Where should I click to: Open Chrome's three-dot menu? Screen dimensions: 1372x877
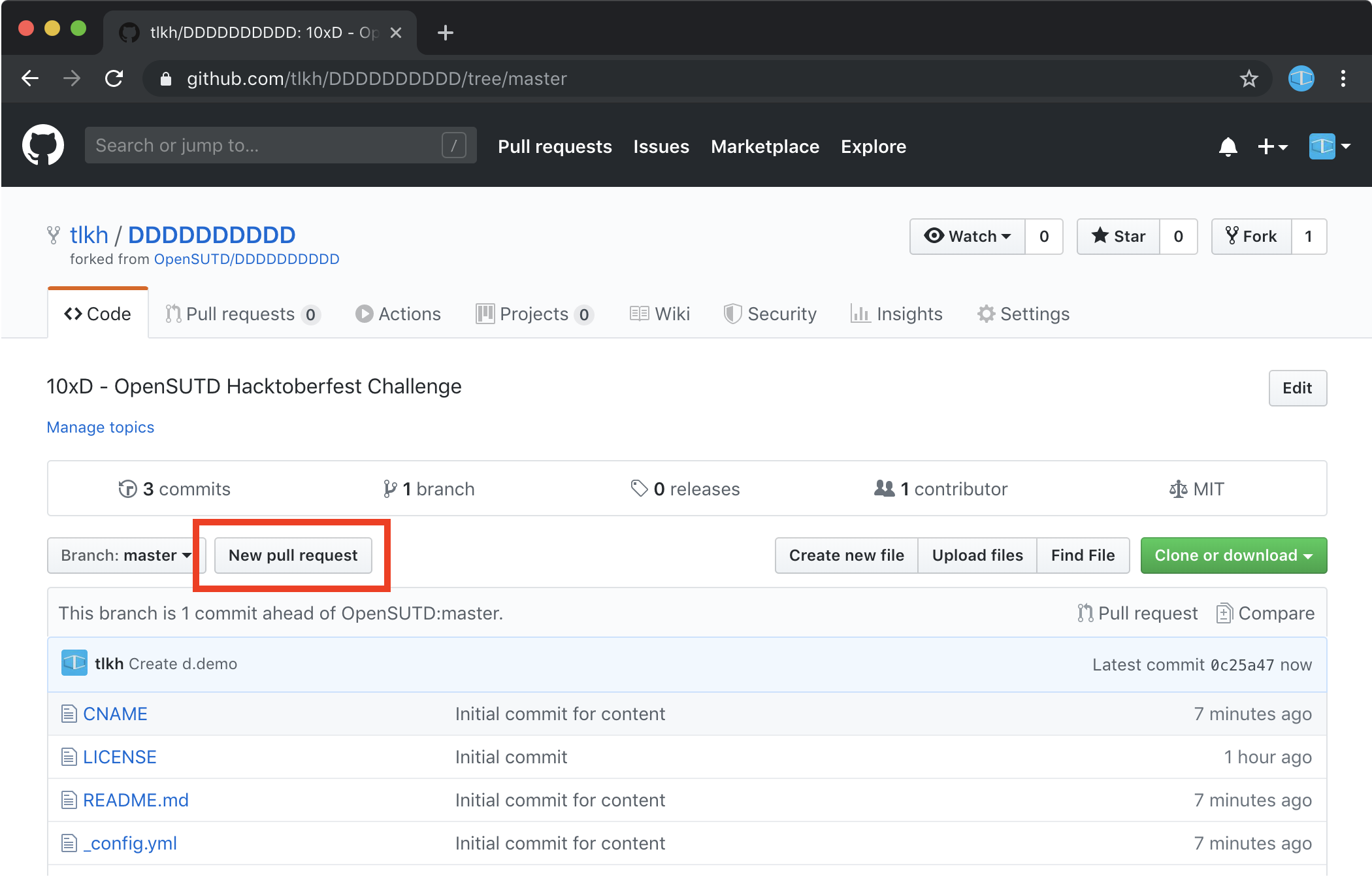pos(1343,79)
